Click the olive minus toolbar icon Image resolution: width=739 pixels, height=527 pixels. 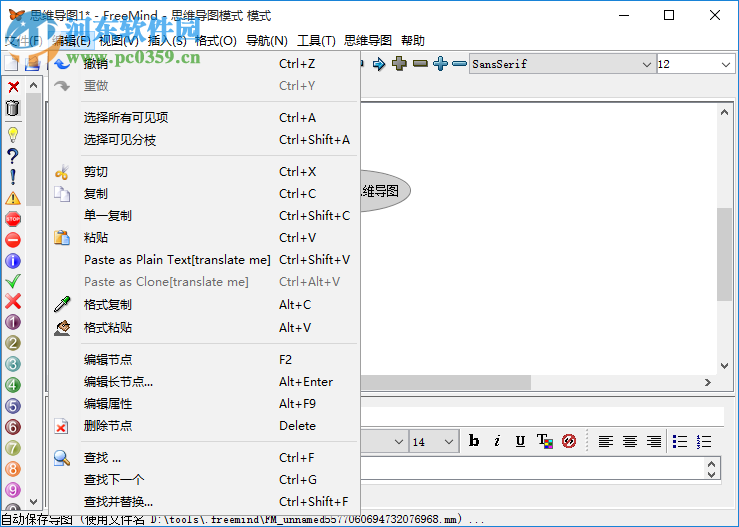point(420,64)
